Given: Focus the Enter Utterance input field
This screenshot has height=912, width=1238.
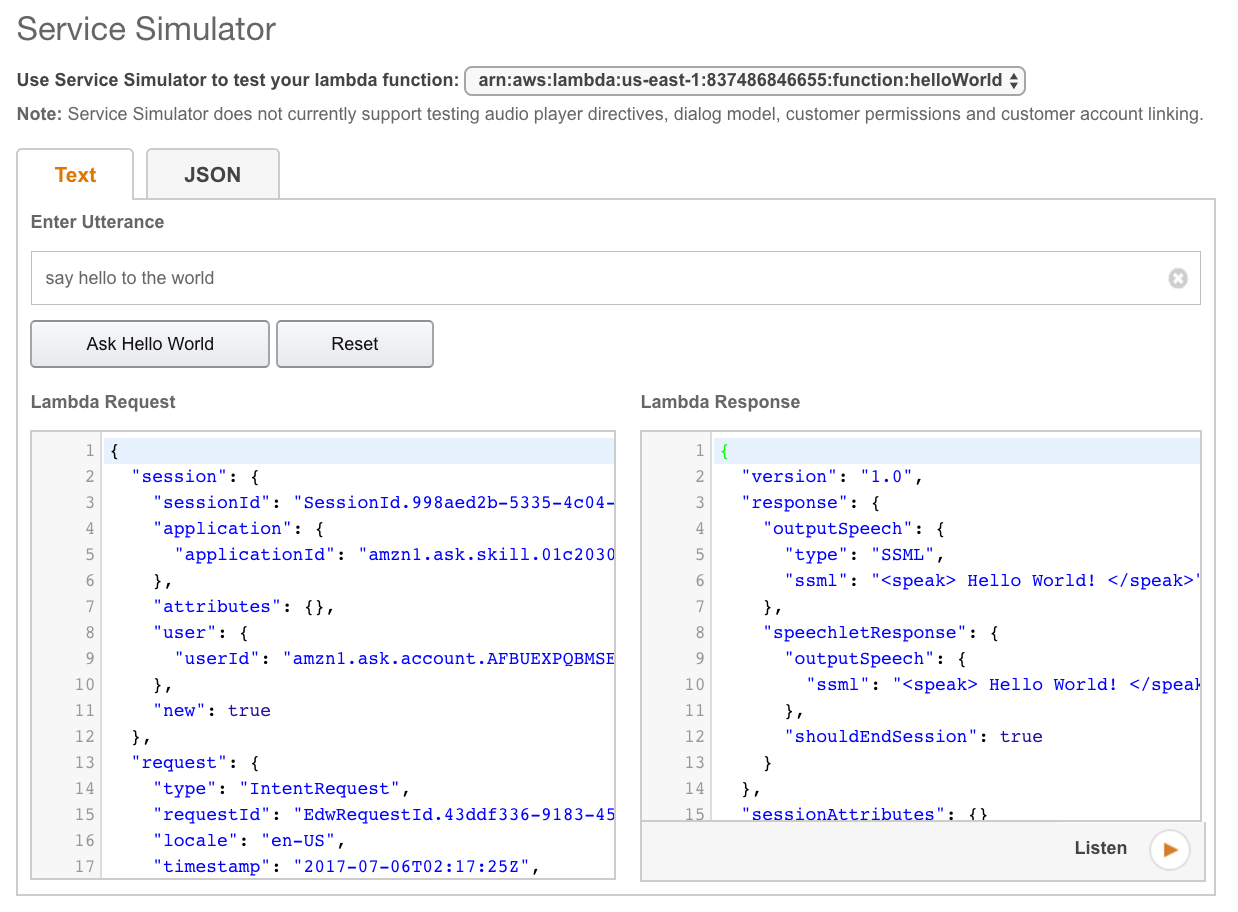Looking at the screenshot, I should (600, 278).
